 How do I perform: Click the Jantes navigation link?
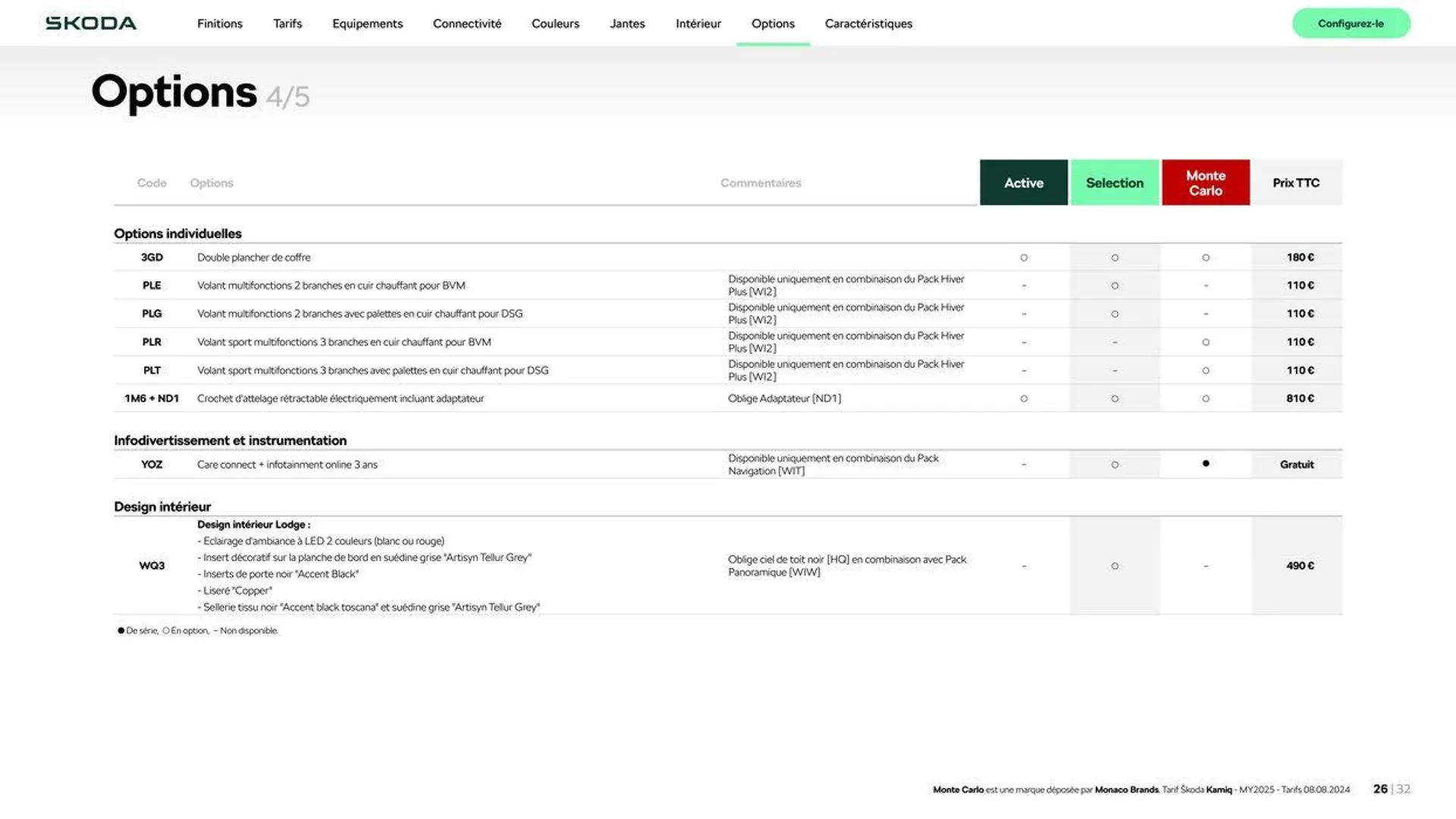click(627, 22)
